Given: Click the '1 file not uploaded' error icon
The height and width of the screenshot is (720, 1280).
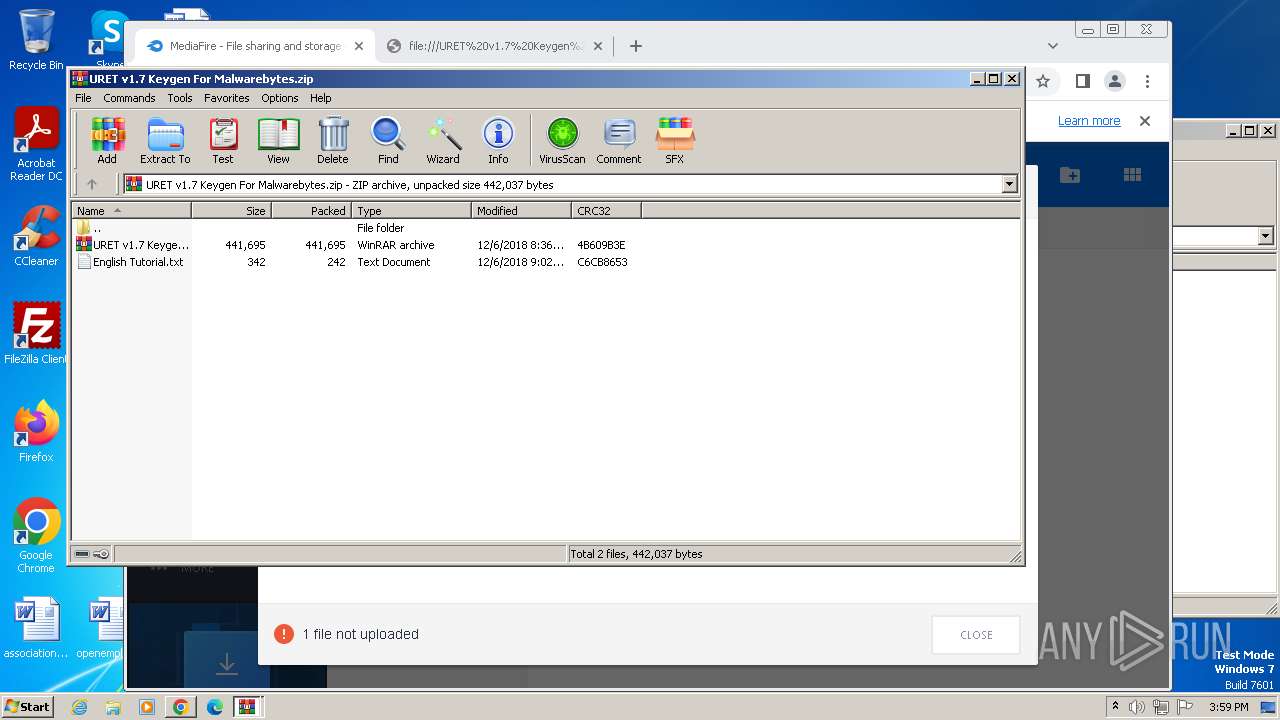Looking at the screenshot, I should 284,634.
